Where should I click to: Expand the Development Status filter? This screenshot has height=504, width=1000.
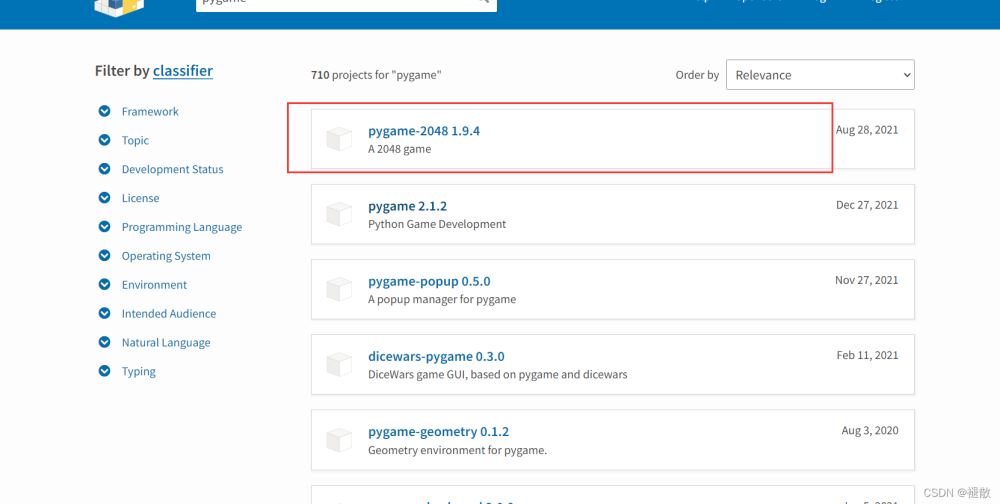(105, 169)
